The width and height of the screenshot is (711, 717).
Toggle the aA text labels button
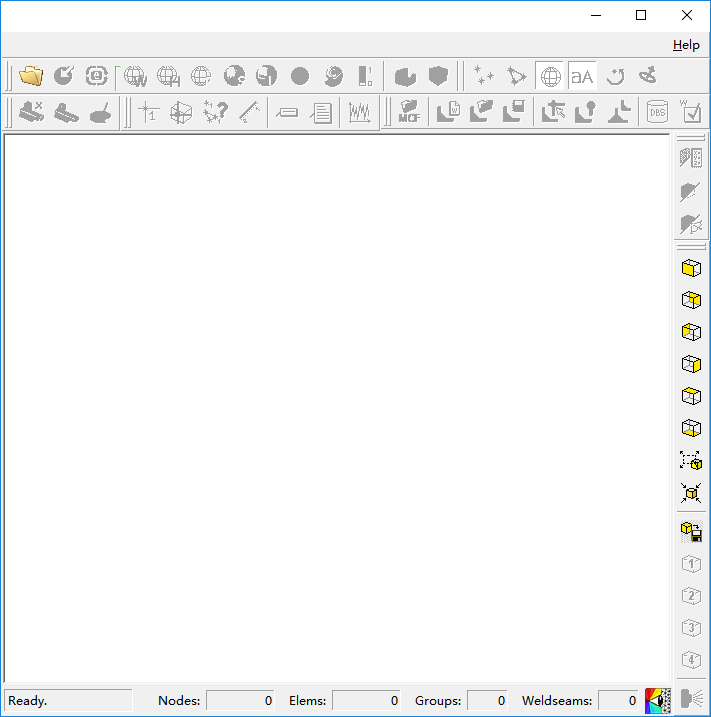(x=582, y=76)
